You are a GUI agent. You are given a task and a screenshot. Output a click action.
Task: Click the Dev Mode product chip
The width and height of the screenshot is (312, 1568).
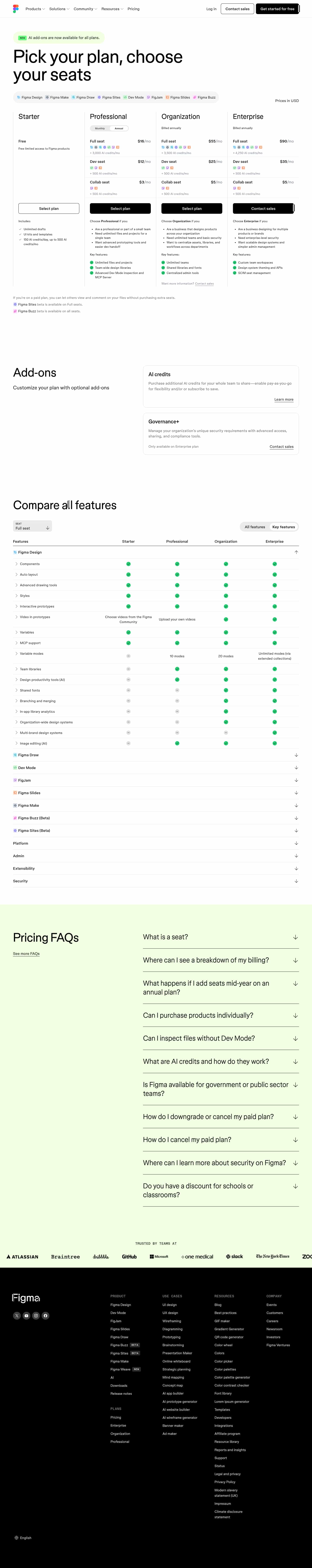click(133, 97)
